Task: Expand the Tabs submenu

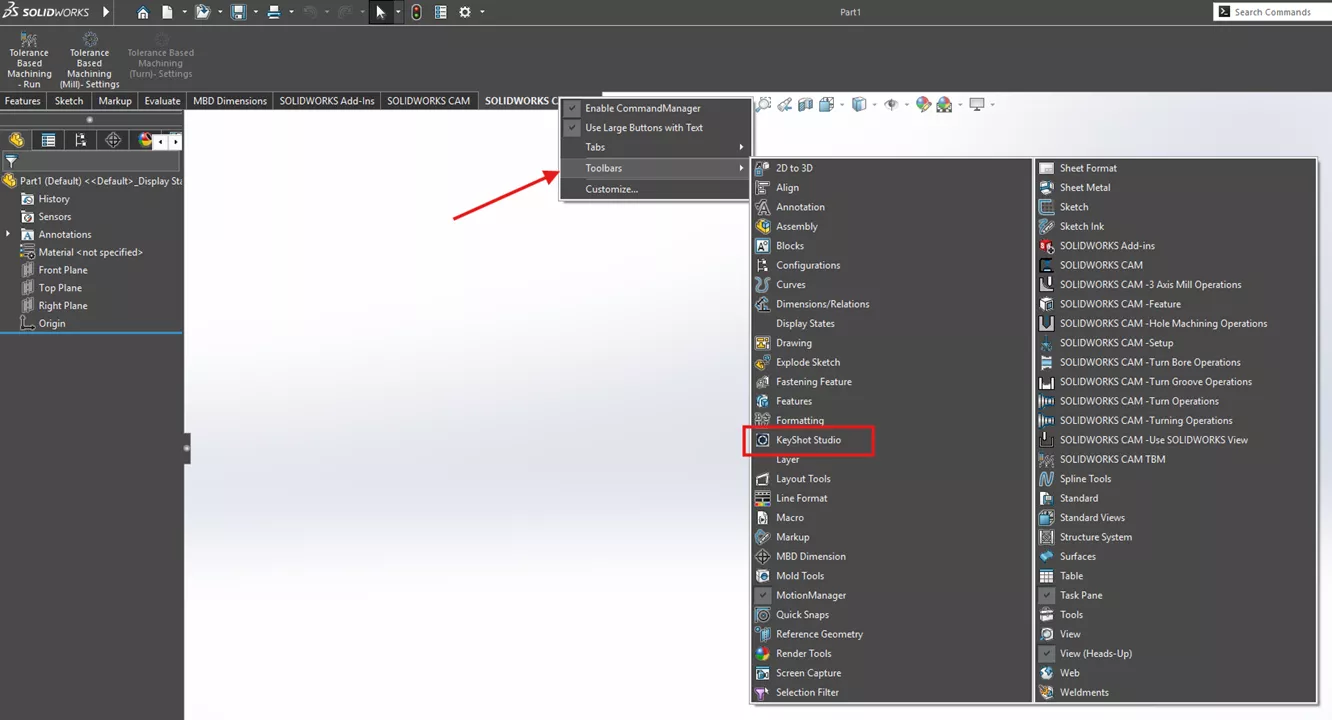Action: [655, 147]
